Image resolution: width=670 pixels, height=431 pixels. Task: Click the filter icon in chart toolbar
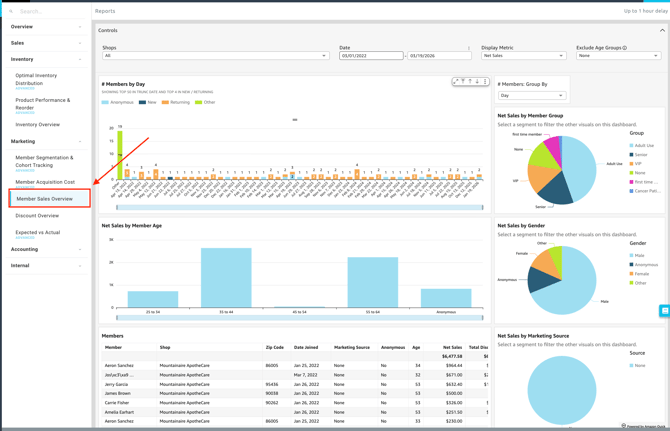(463, 82)
